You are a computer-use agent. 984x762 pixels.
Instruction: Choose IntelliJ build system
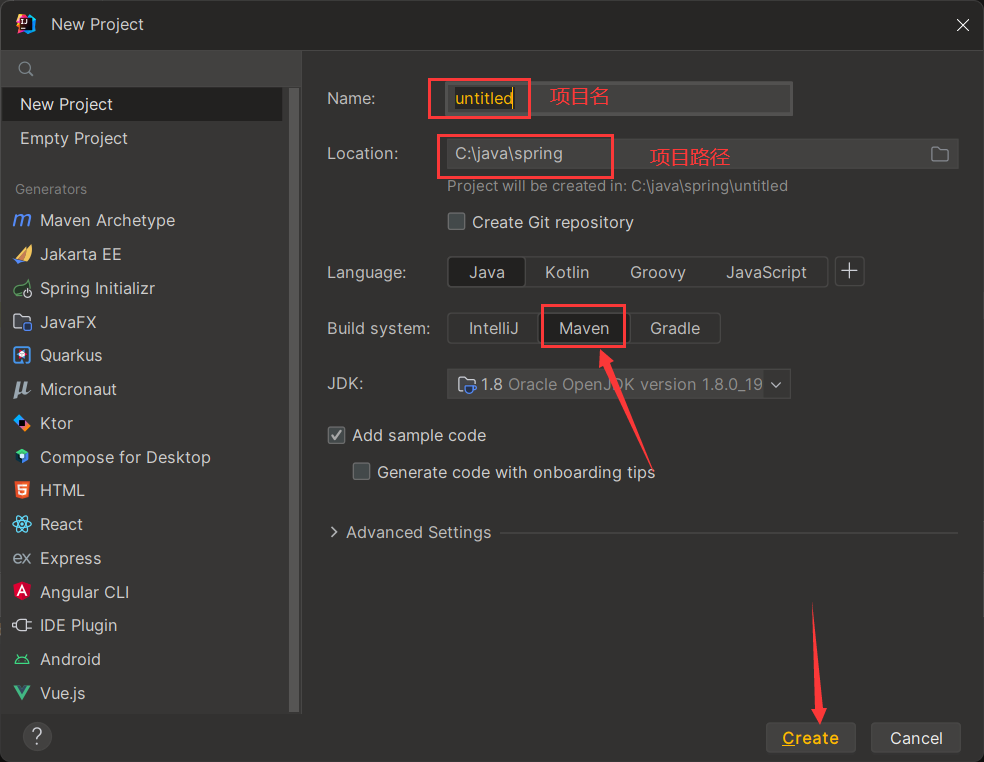pyautogui.click(x=493, y=328)
